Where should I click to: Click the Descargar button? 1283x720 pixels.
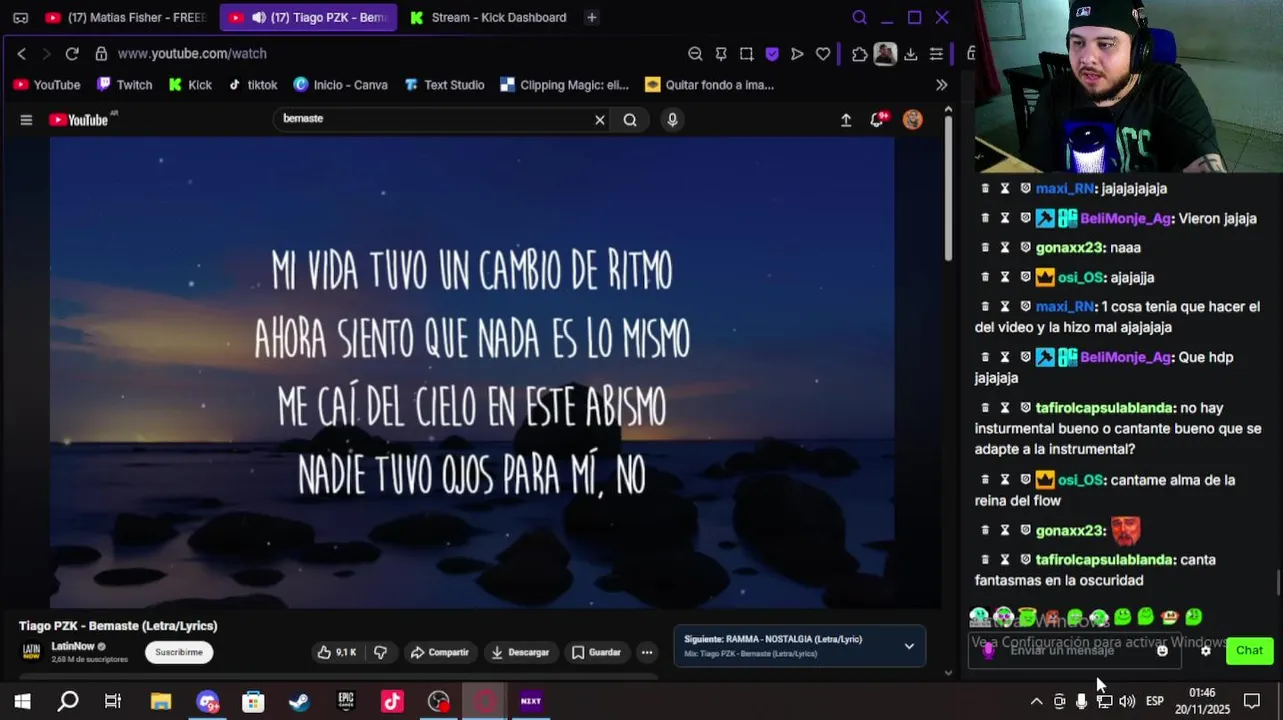point(520,652)
